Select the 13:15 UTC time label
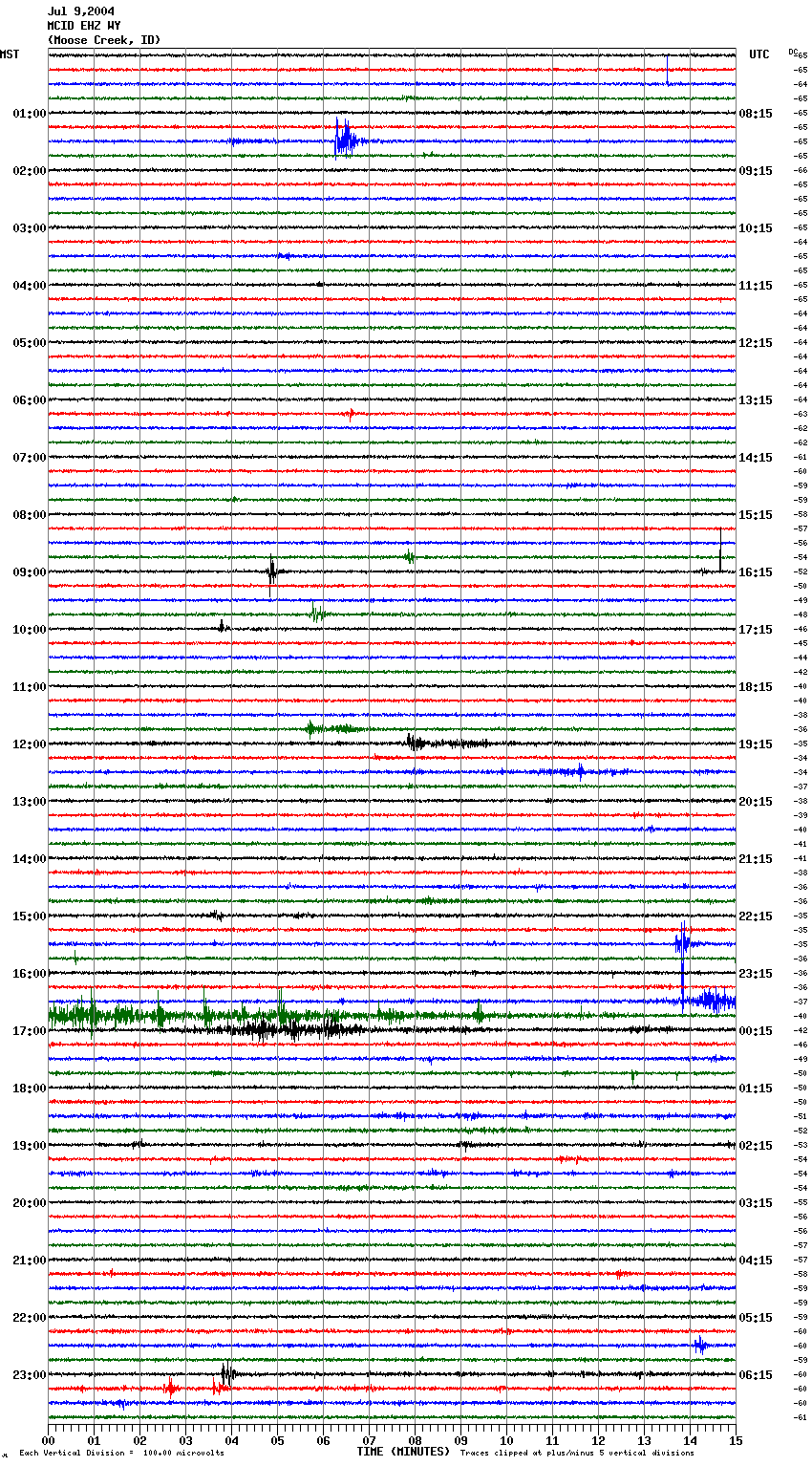 (756, 400)
